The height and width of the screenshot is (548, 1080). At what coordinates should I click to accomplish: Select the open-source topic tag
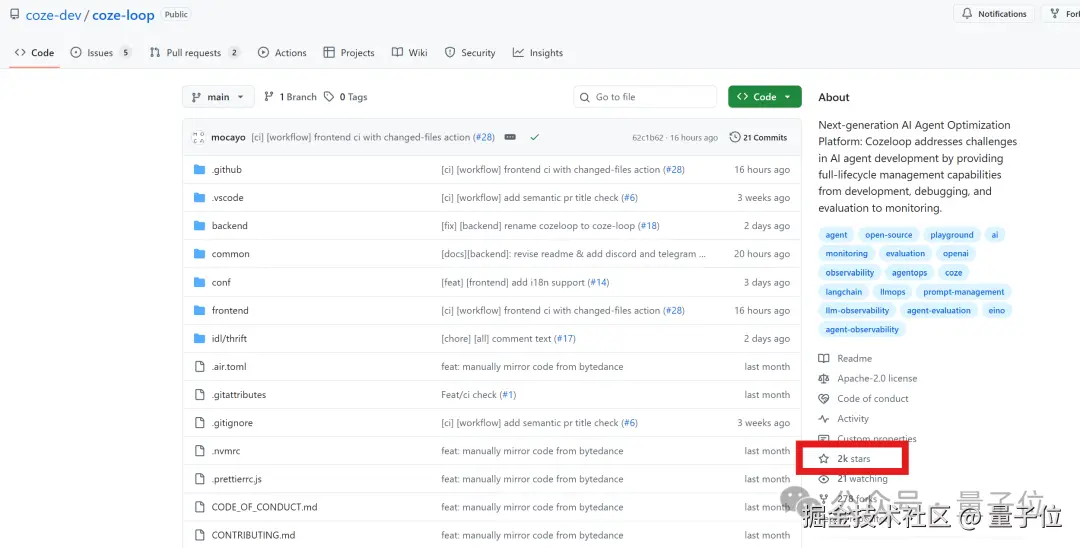tap(889, 235)
